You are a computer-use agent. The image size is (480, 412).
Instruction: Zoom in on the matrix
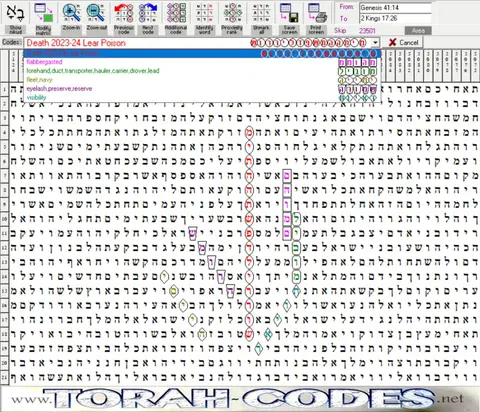71,18
